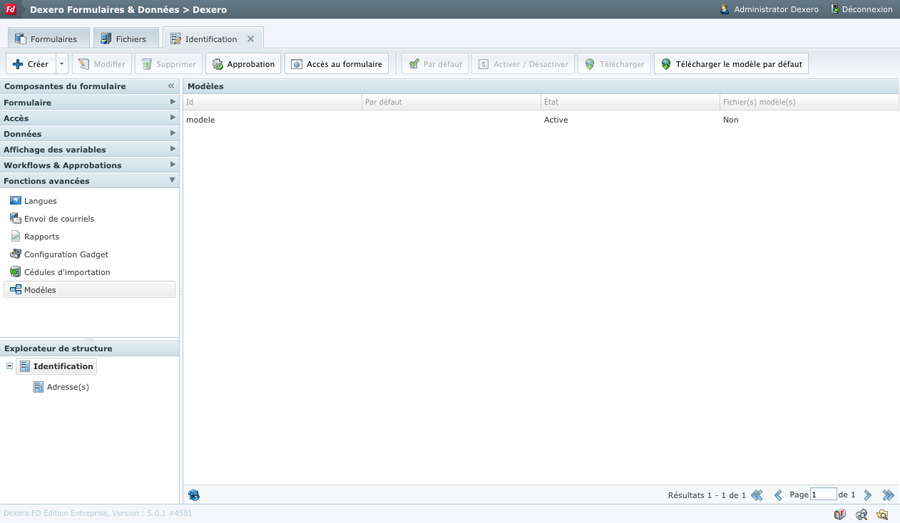Click the Dexero FD logo icon
The image size is (900, 523).
[11, 9]
